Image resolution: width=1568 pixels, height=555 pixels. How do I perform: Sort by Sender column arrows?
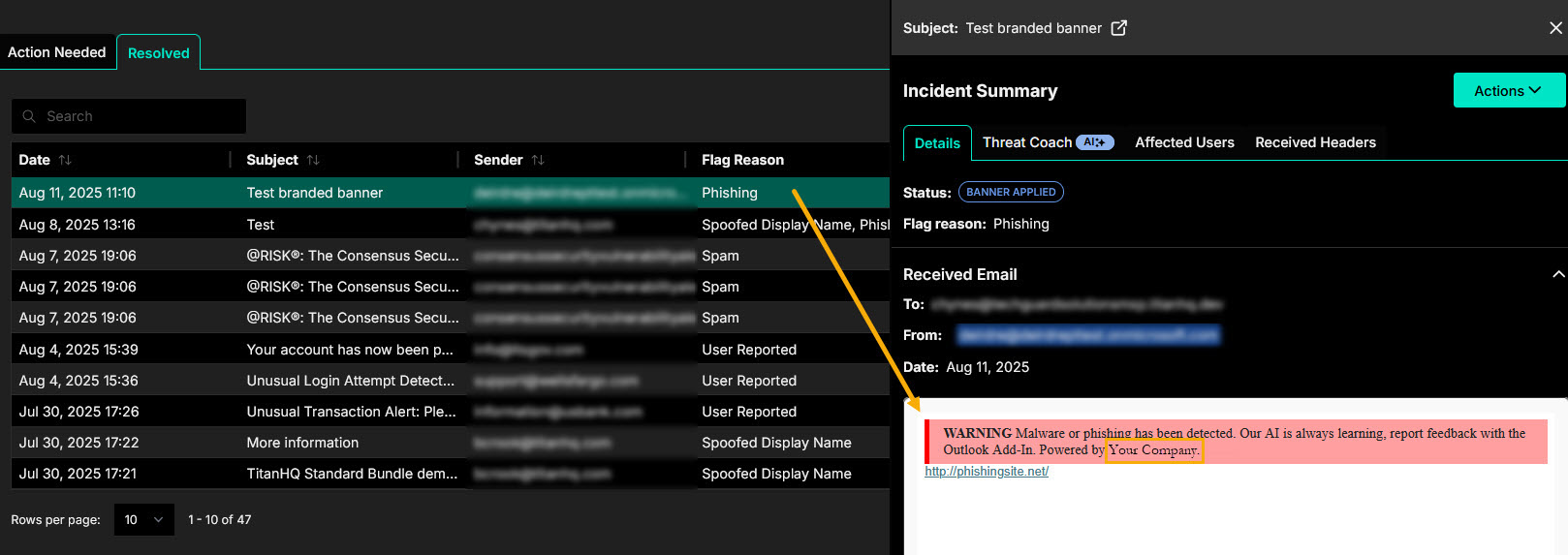[x=538, y=160]
